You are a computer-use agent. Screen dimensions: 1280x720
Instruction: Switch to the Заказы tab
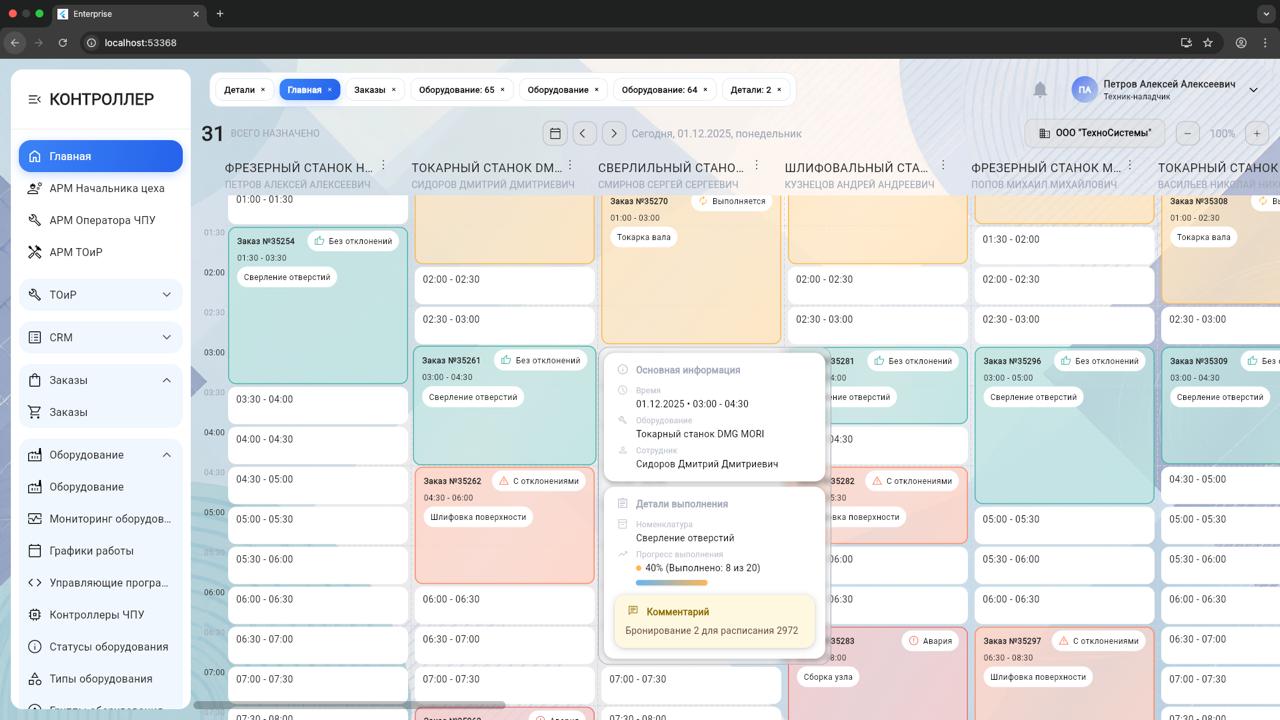coord(369,90)
